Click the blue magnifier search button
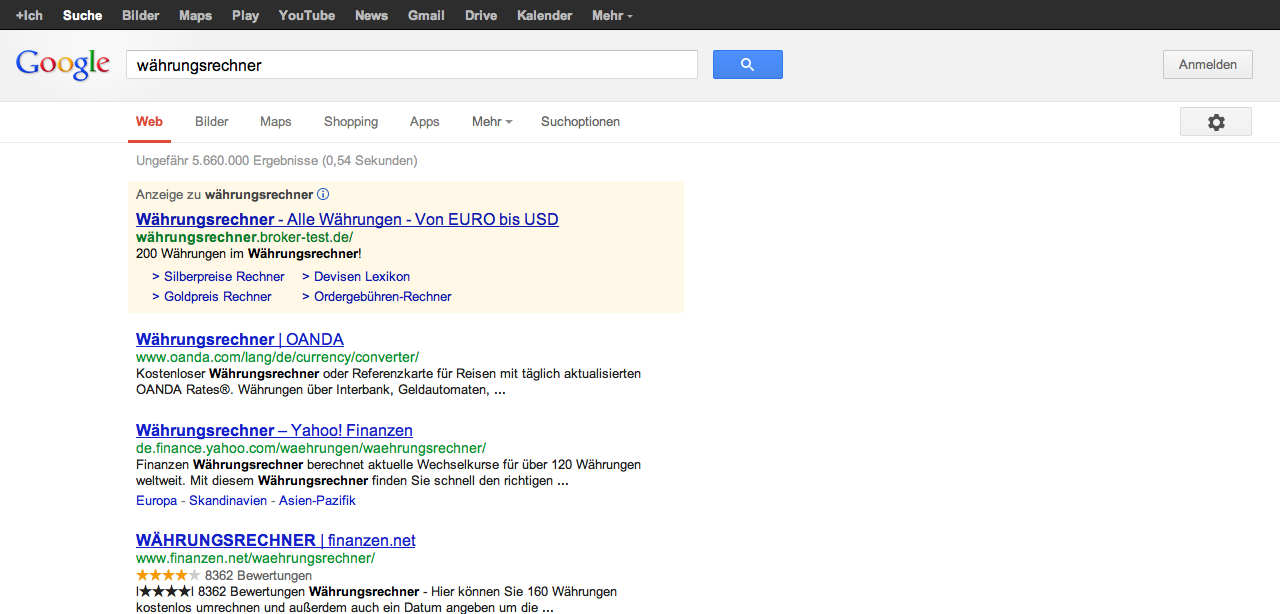Image resolution: width=1280 pixels, height=614 pixels. [x=747, y=65]
